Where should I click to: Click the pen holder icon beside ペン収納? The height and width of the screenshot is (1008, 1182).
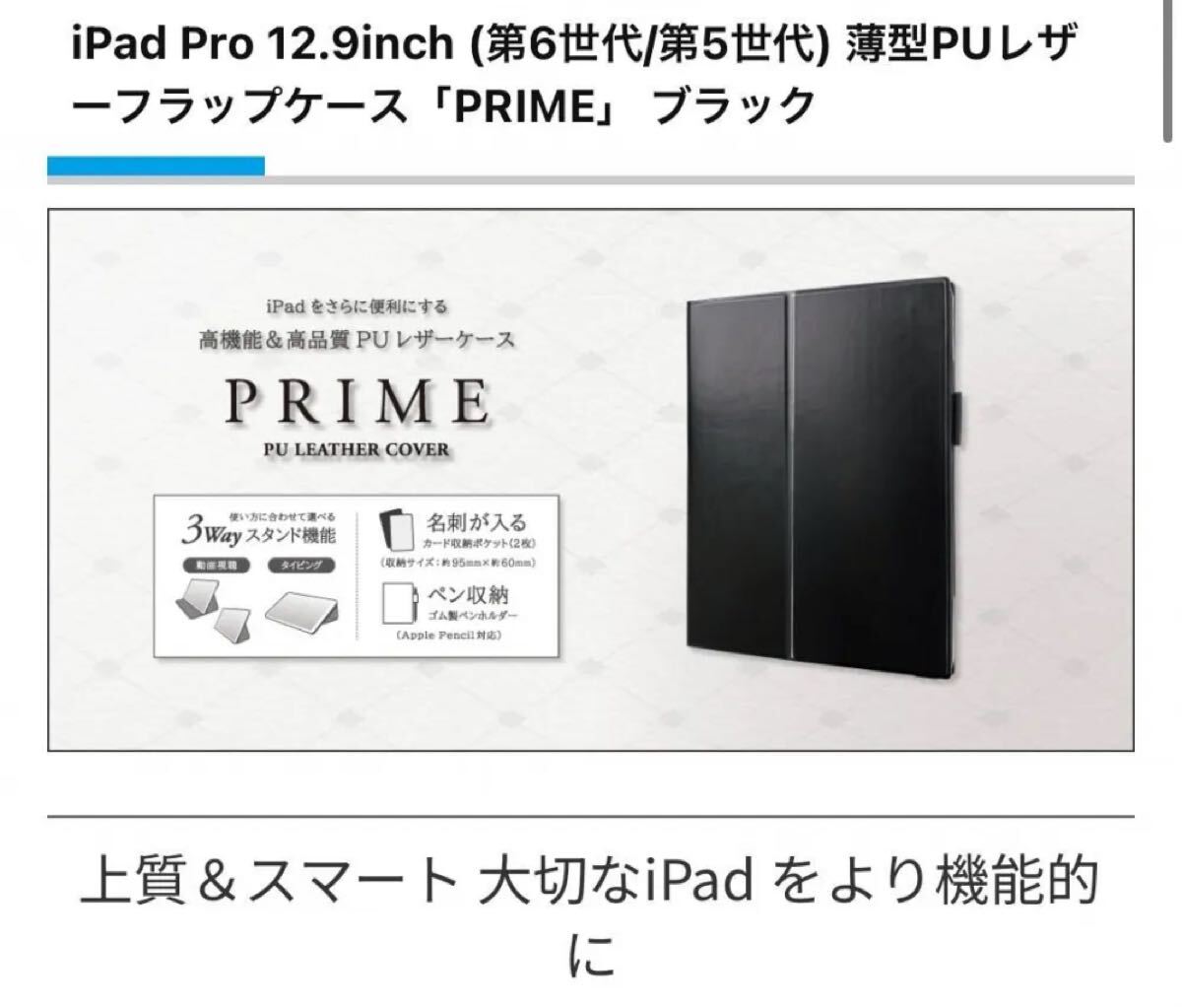click(x=402, y=602)
